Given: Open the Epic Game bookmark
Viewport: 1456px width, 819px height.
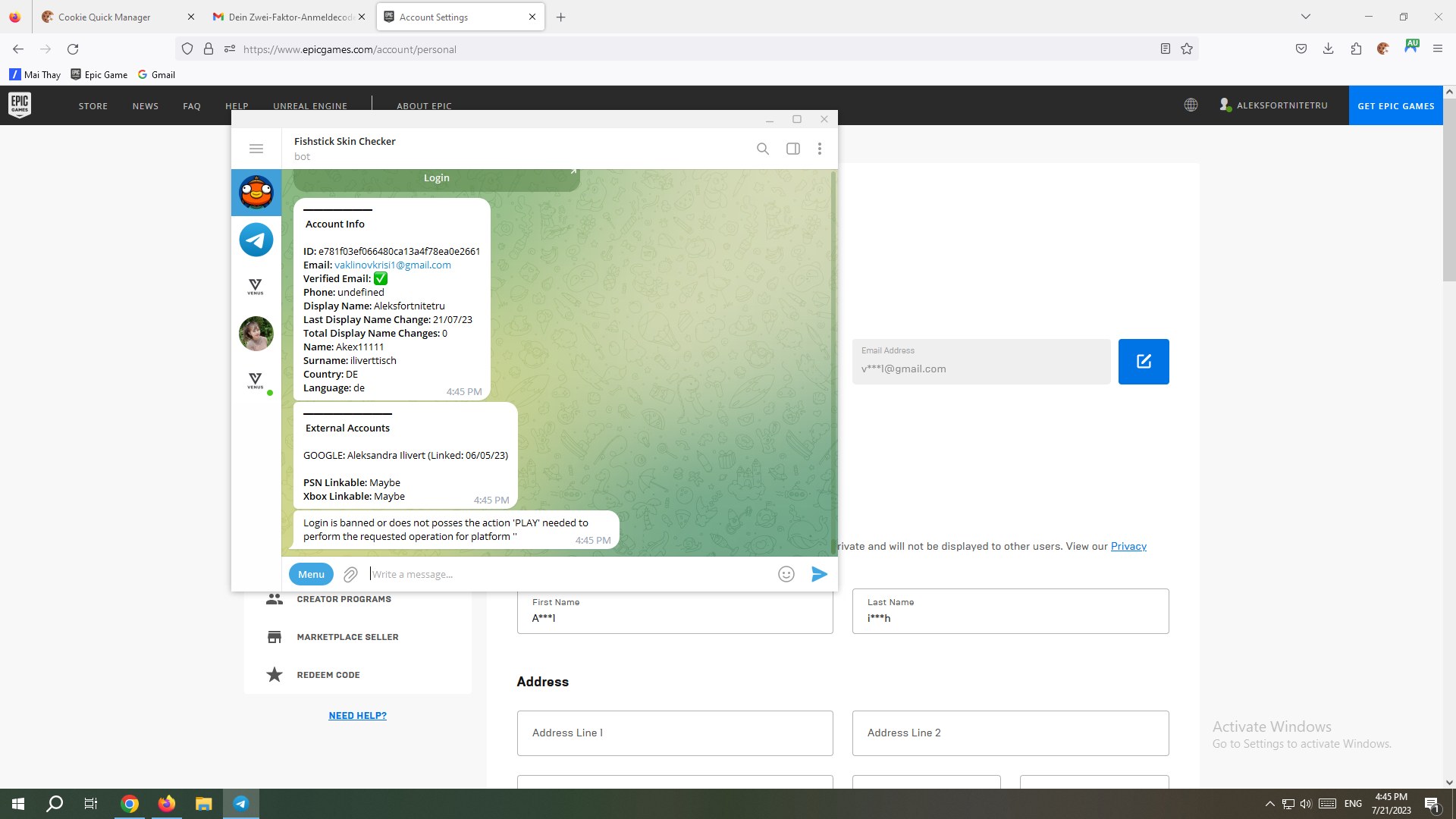Looking at the screenshot, I should (x=99, y=74).
